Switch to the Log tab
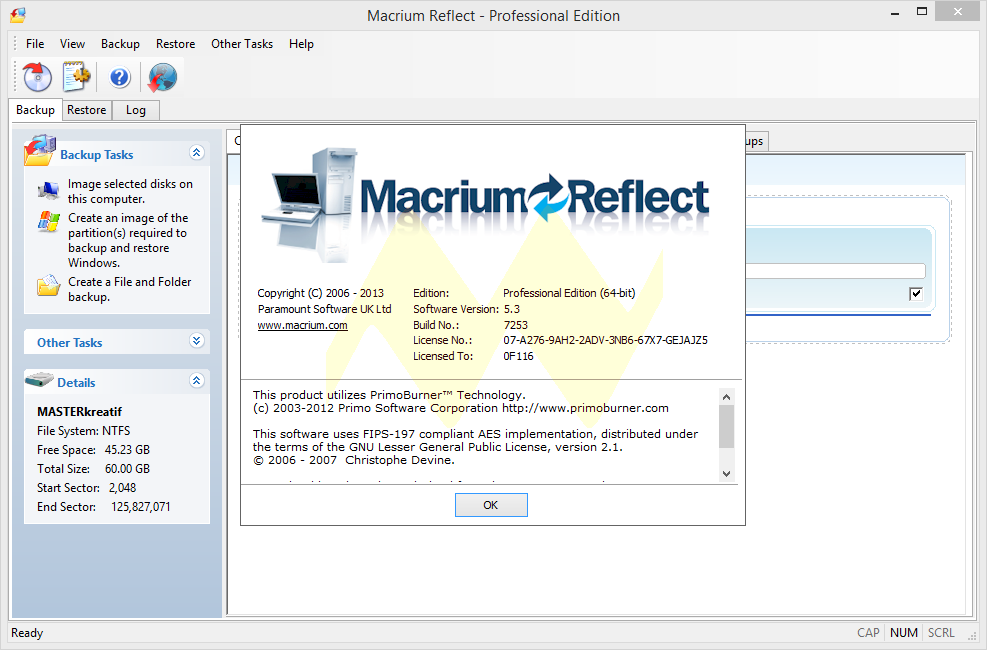The width and height of the screenshot is (987, 650). click(x=135, y=109)
